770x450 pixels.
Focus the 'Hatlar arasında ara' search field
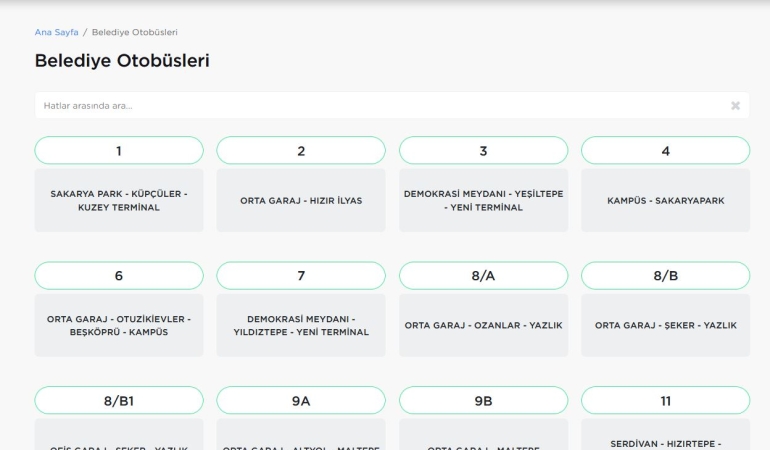(380, 105)
